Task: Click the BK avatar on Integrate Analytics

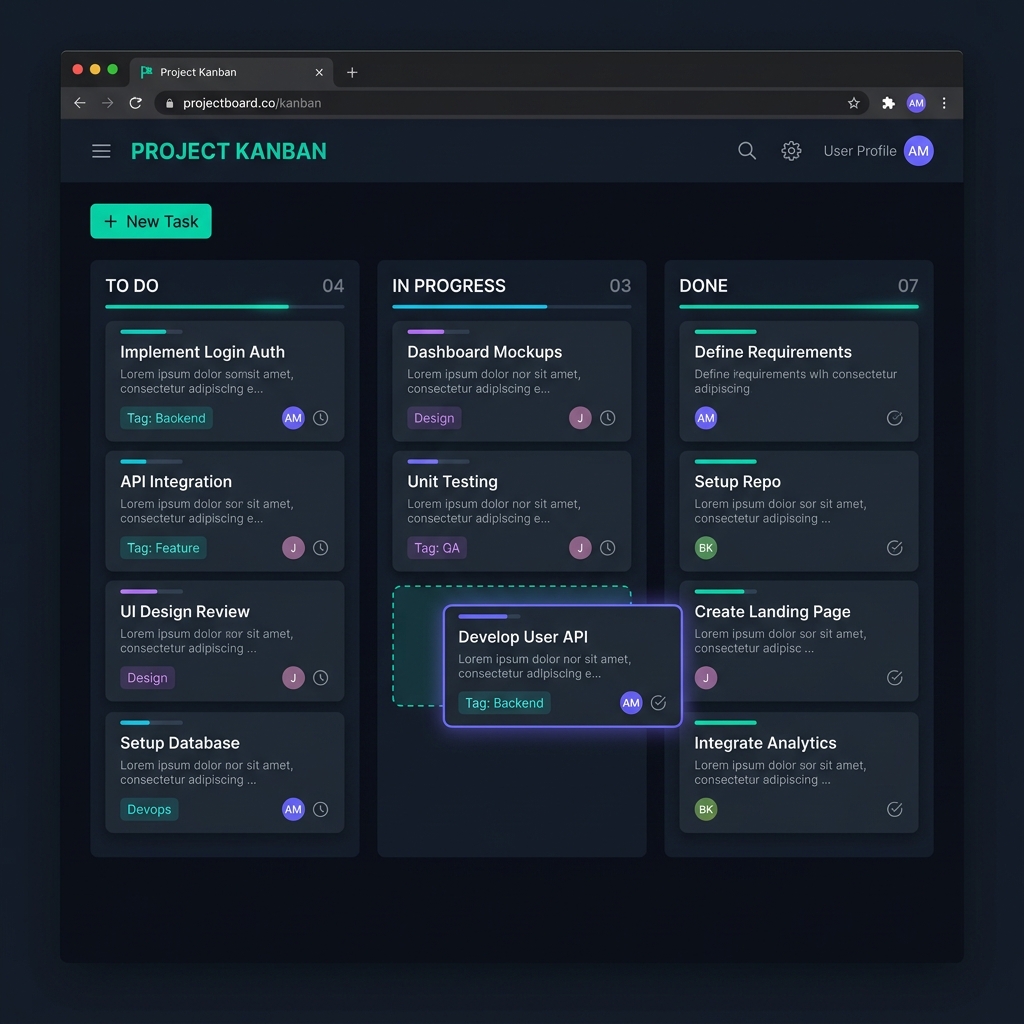Action: 705,809
